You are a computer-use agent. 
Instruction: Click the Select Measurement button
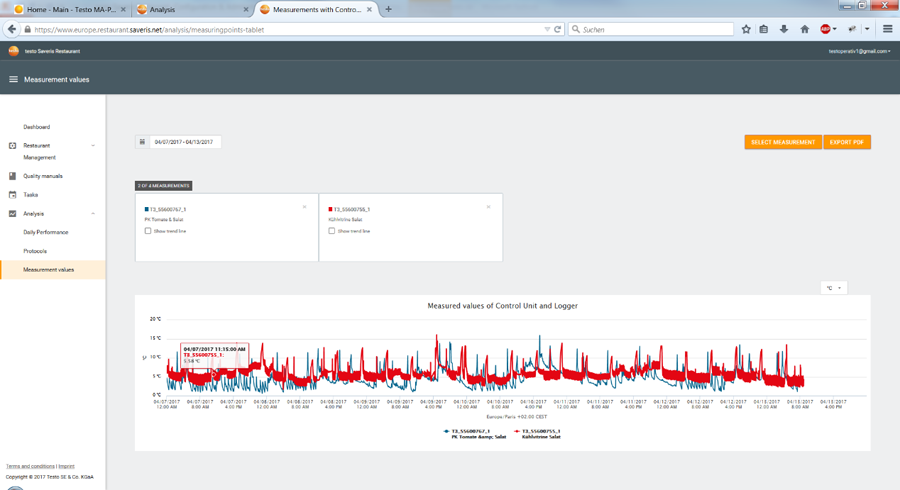tap(783, 142)
